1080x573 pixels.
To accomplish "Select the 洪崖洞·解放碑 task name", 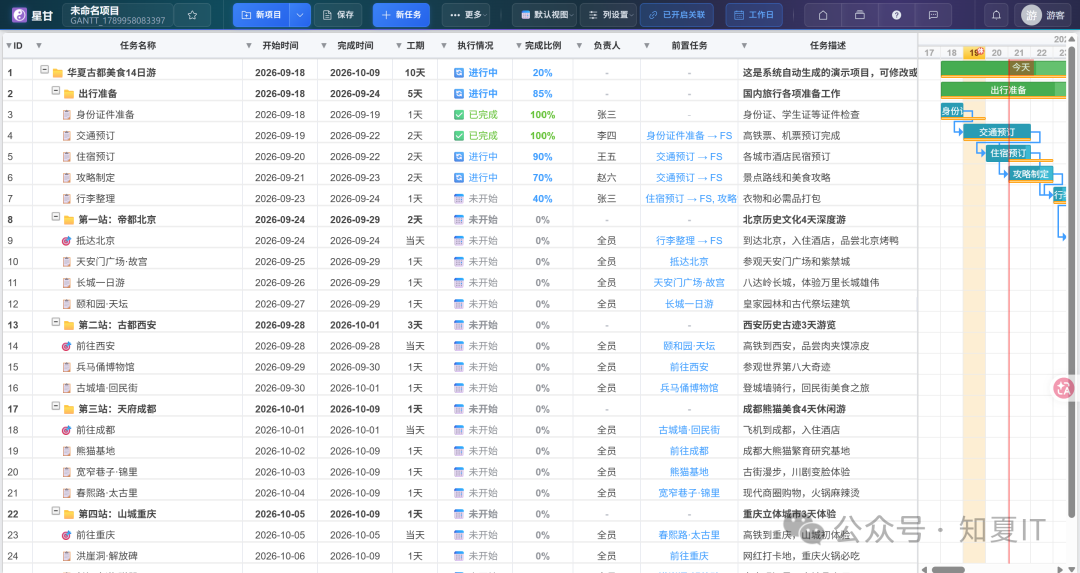I will [105, 556].
